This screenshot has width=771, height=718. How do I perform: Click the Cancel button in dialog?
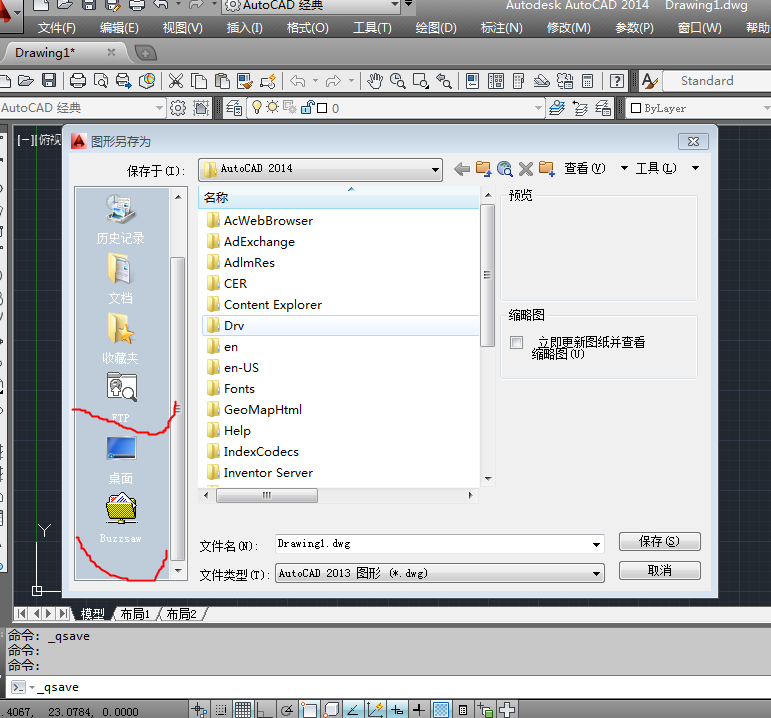tap(659, 570)
